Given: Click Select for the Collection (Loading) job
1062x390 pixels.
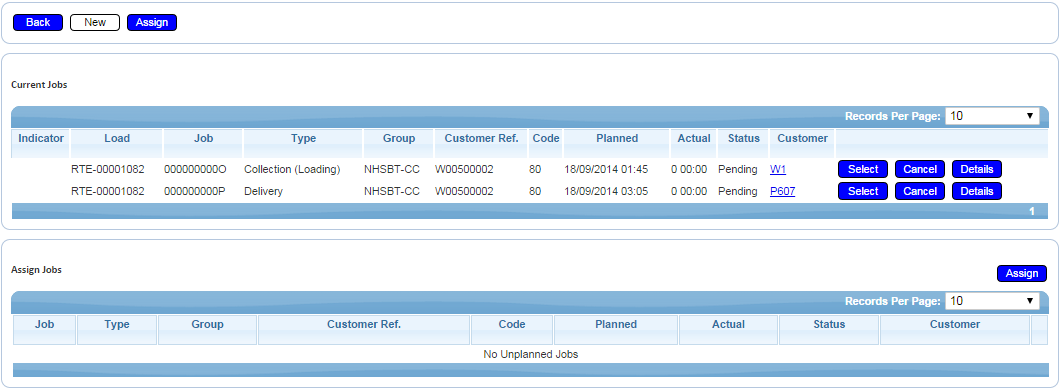Looking at the screenshot, I should coord(863,169).
